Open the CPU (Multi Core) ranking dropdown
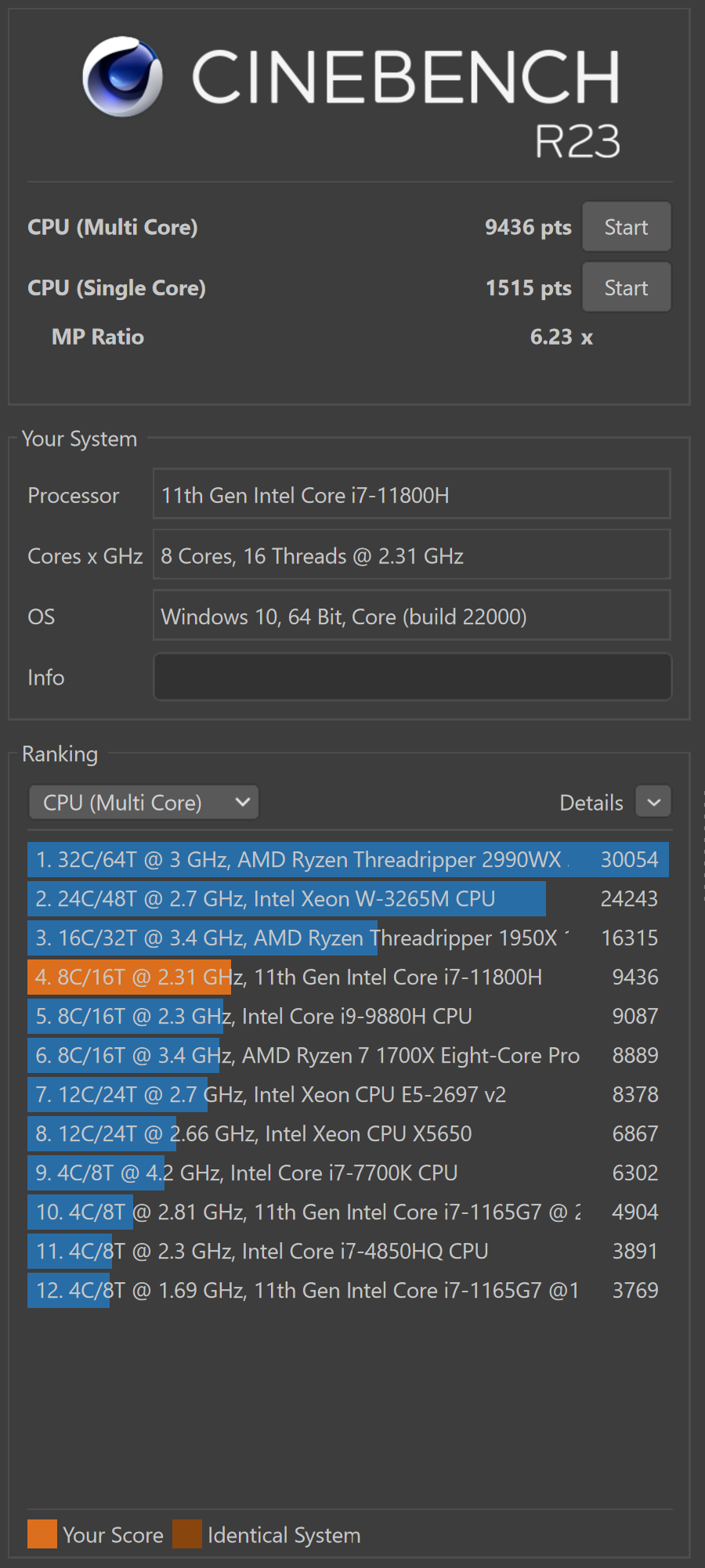 [x=144, y=803]
